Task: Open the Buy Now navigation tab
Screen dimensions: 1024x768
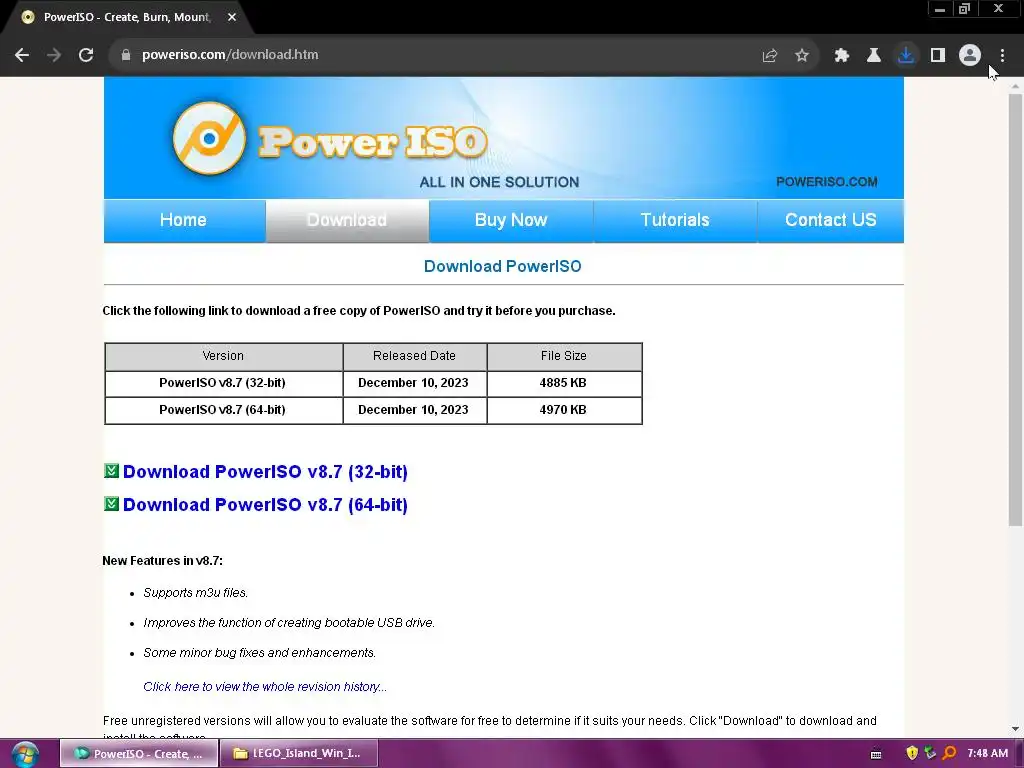Action: (x=511, y=221)
